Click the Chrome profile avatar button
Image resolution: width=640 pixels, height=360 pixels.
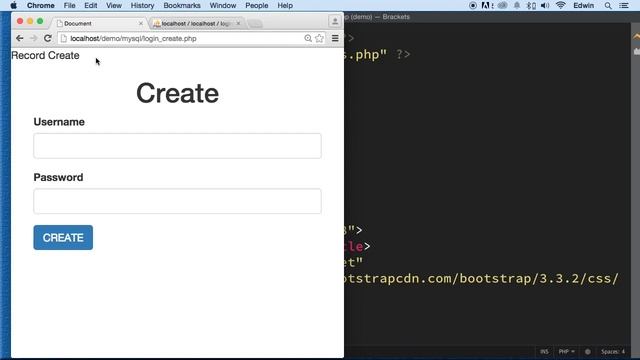tap(335, 21)
